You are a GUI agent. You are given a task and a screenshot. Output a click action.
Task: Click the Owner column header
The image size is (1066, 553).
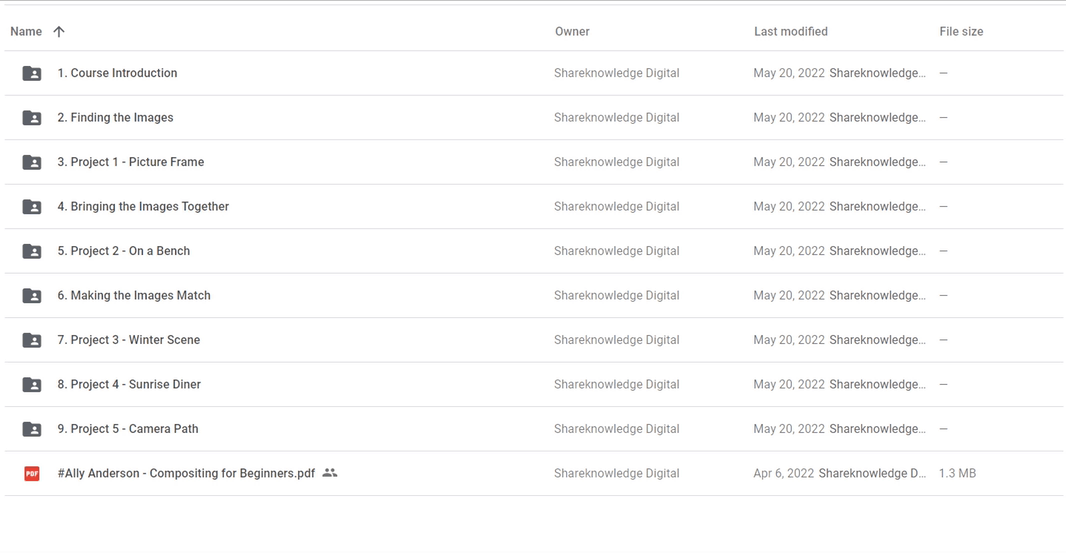pyautogui.click(x=572, y=32)
